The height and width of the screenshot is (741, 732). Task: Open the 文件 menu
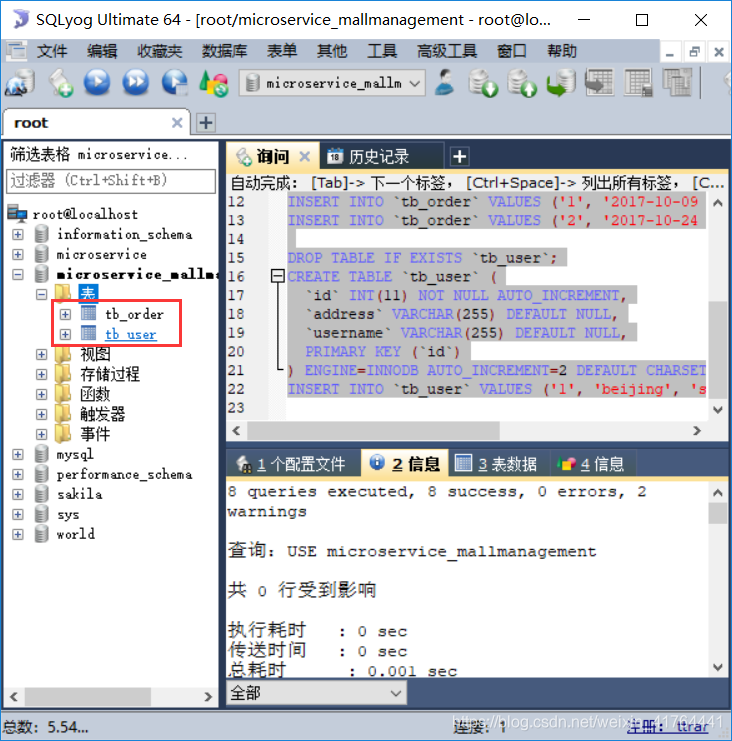point(52,51)
